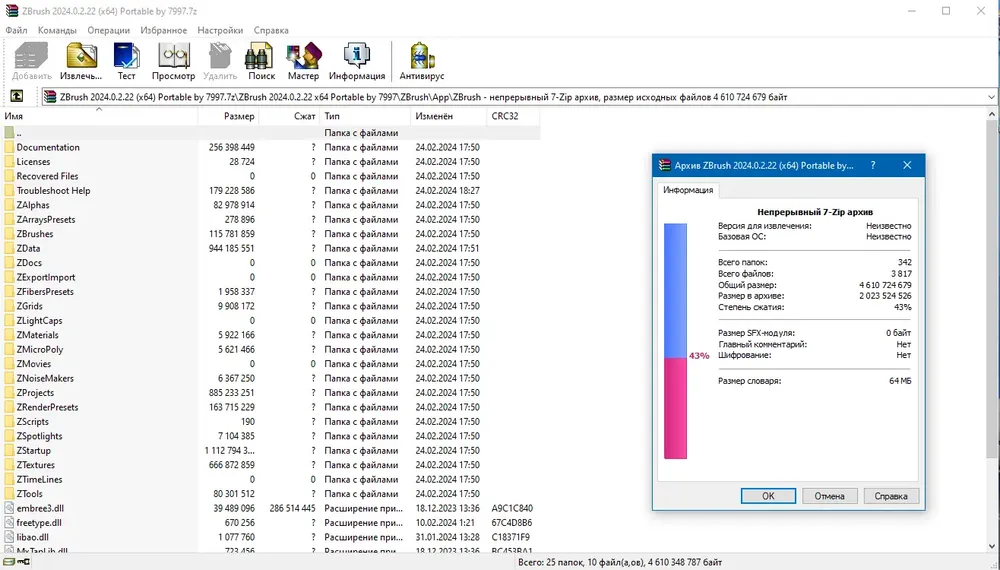Open the Информация toolbar icon
The width and height of the screenshot is (1000, 570).
(357, 61)
